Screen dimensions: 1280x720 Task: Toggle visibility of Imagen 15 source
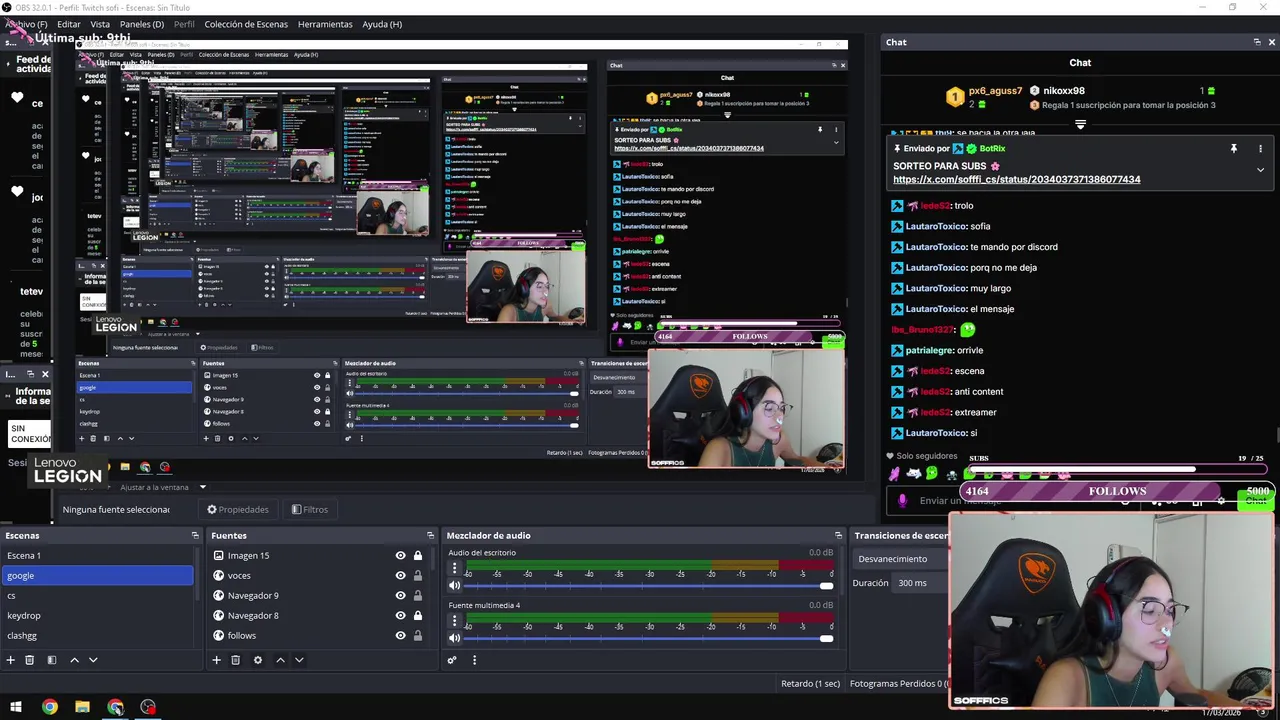click(x=401, y=555)
